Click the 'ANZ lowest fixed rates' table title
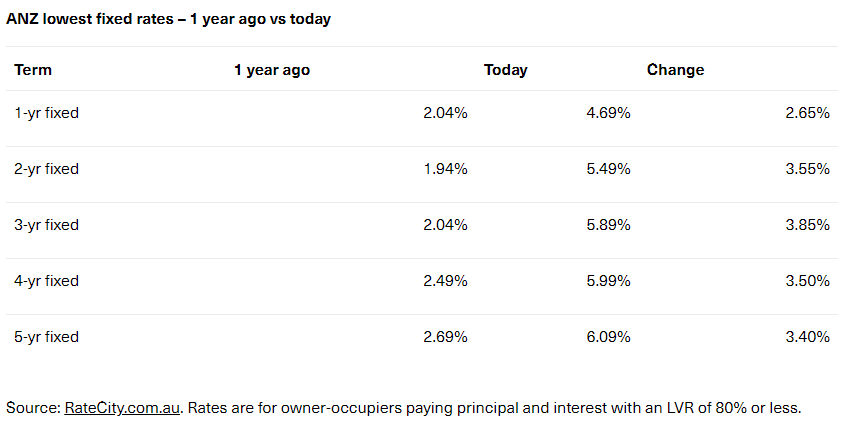The image size is (856, 430). click(x=168, y=20)
